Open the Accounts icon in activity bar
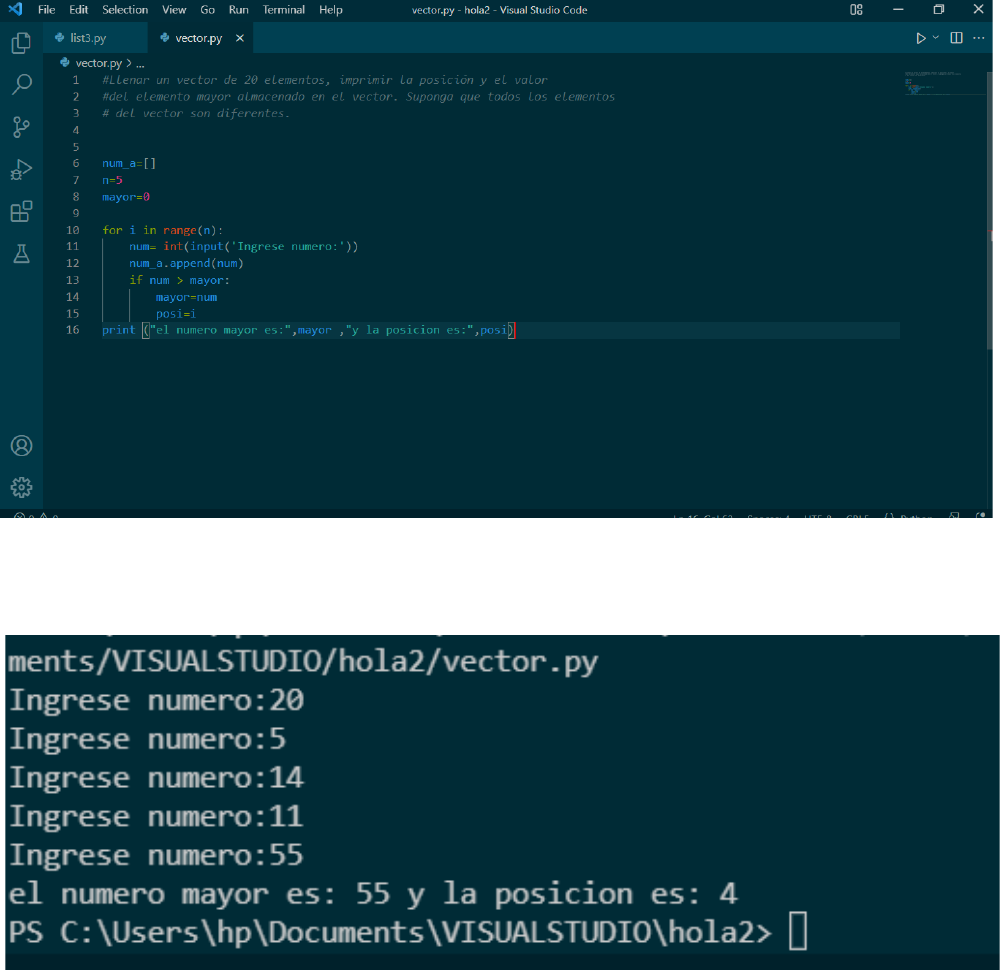This screenshot has height=970, width=1000. coord(21,446)
